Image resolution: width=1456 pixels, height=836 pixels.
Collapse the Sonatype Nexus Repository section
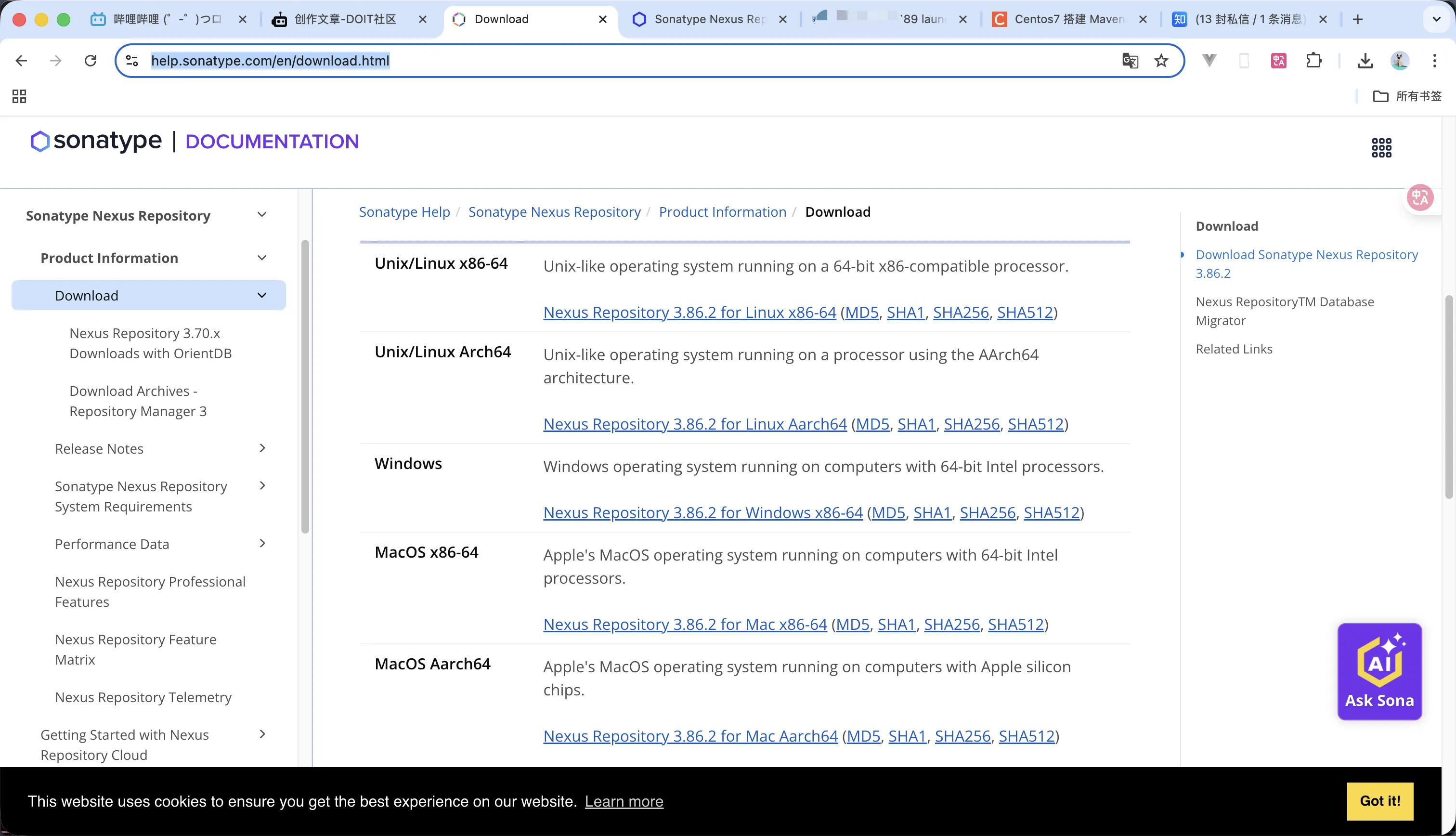tap(262, 215)
